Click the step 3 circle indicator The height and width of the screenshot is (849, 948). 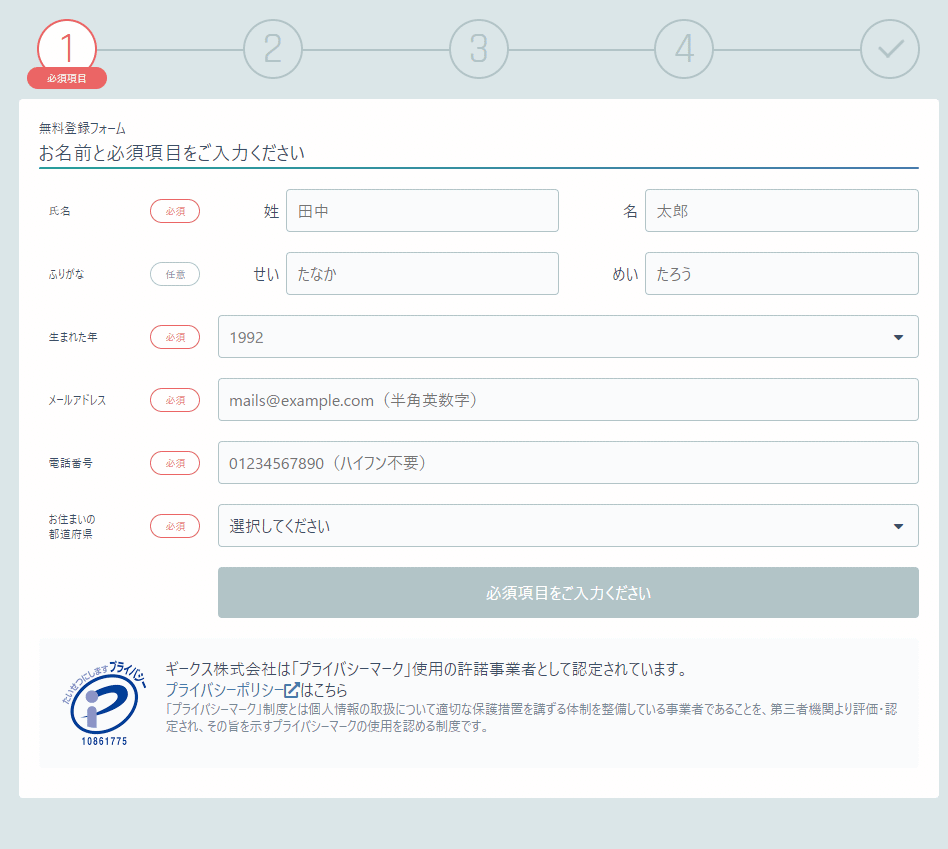(x=479, y=48)
